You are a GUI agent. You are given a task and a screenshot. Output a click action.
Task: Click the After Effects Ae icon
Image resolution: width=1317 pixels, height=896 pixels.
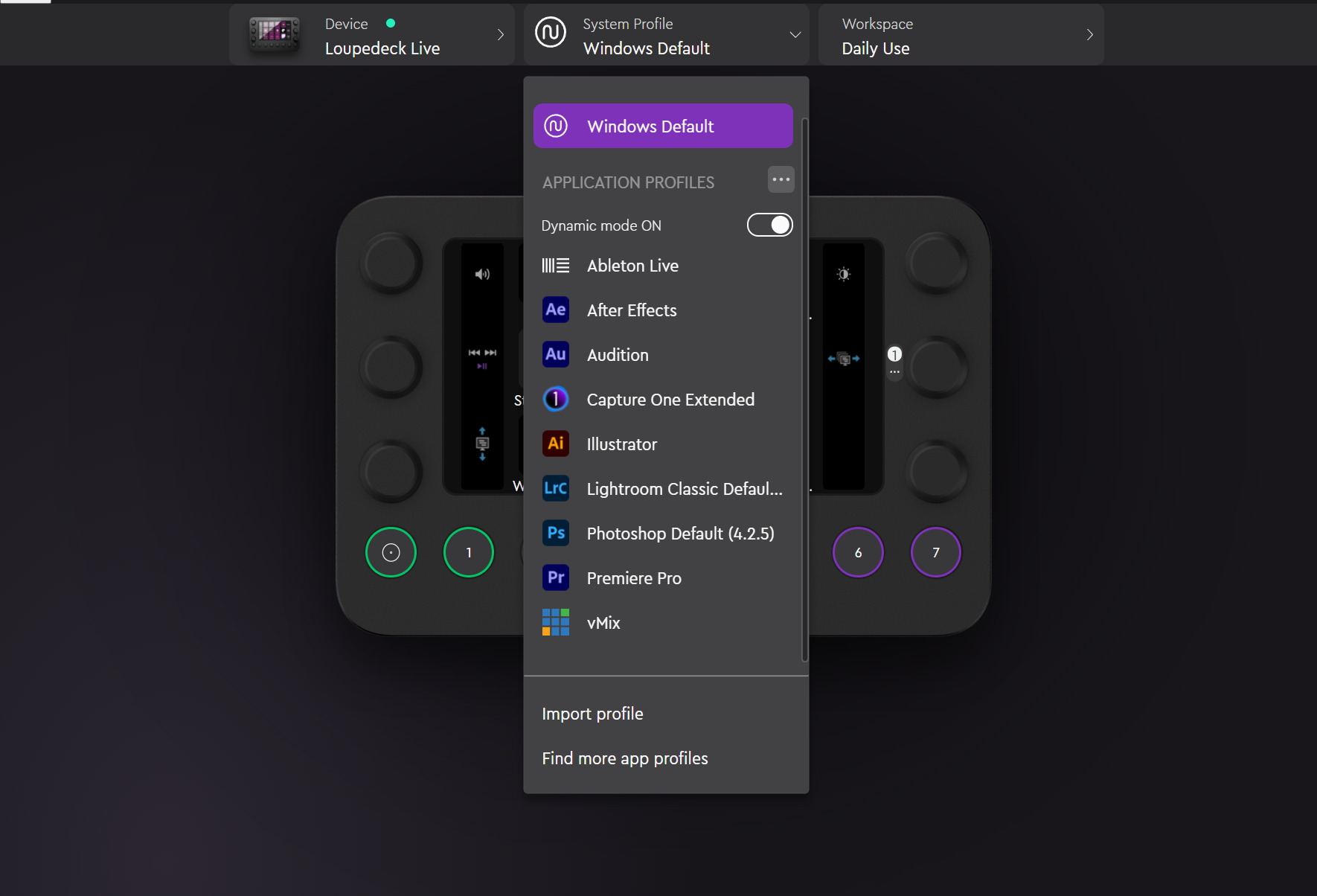pos(556,310)
